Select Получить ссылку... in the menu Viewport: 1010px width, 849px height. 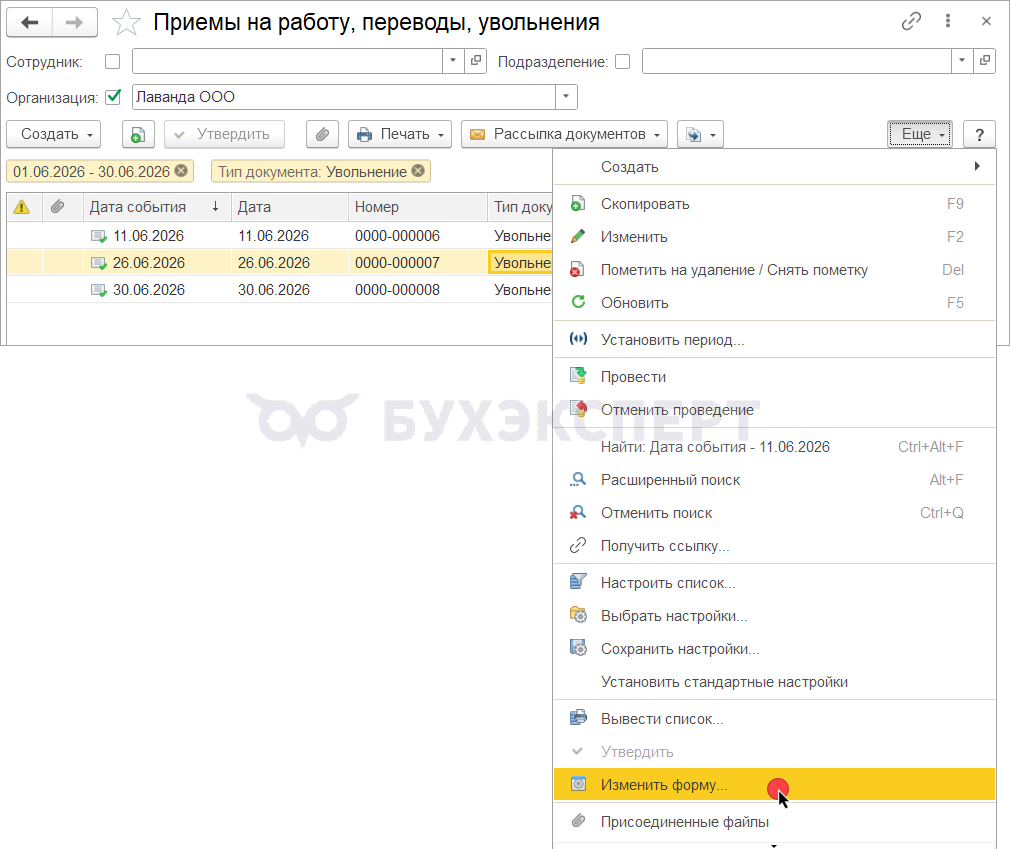pos(774,546)
